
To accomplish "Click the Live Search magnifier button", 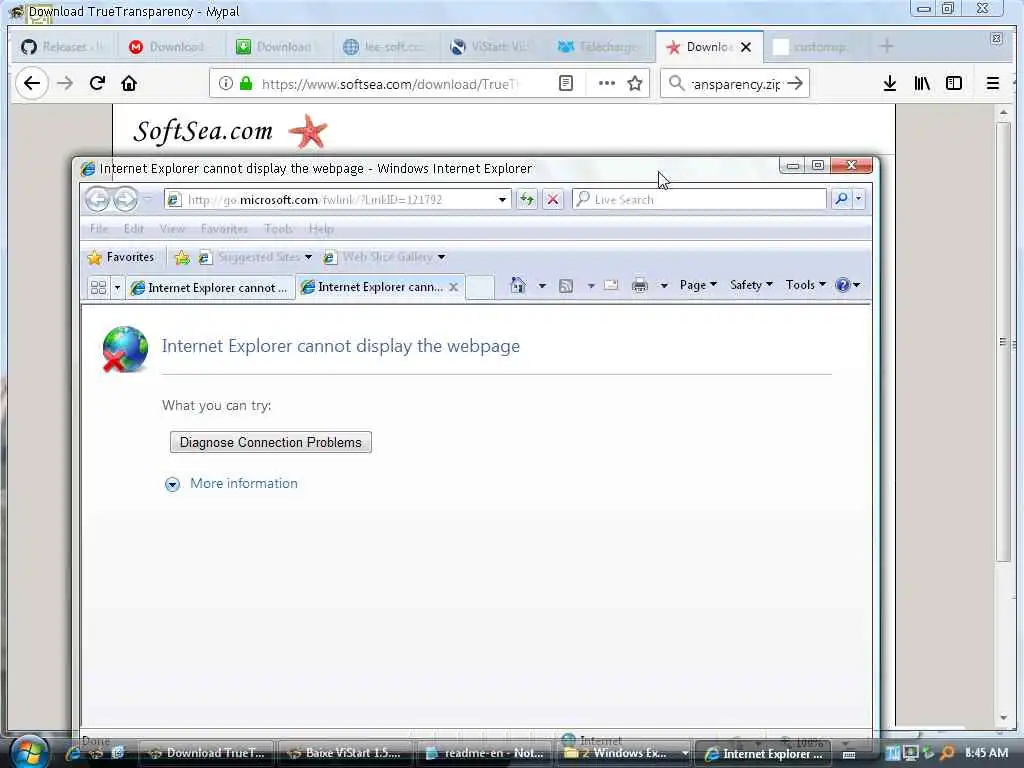I will 841,199.
